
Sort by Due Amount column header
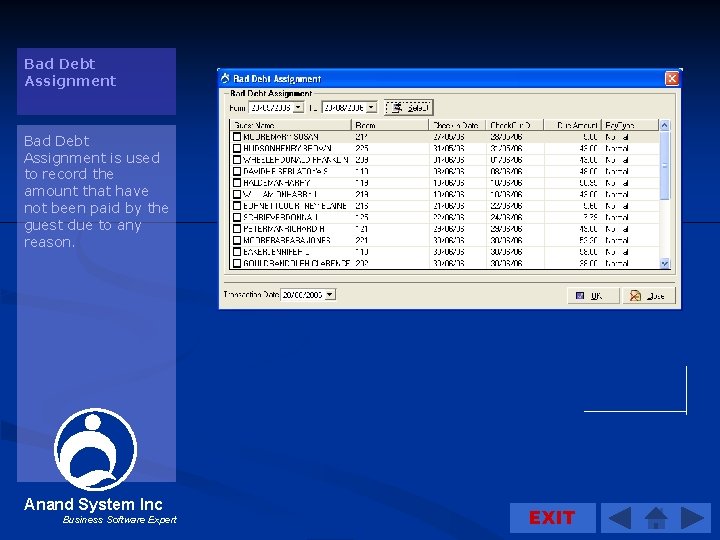pos(573,125)
